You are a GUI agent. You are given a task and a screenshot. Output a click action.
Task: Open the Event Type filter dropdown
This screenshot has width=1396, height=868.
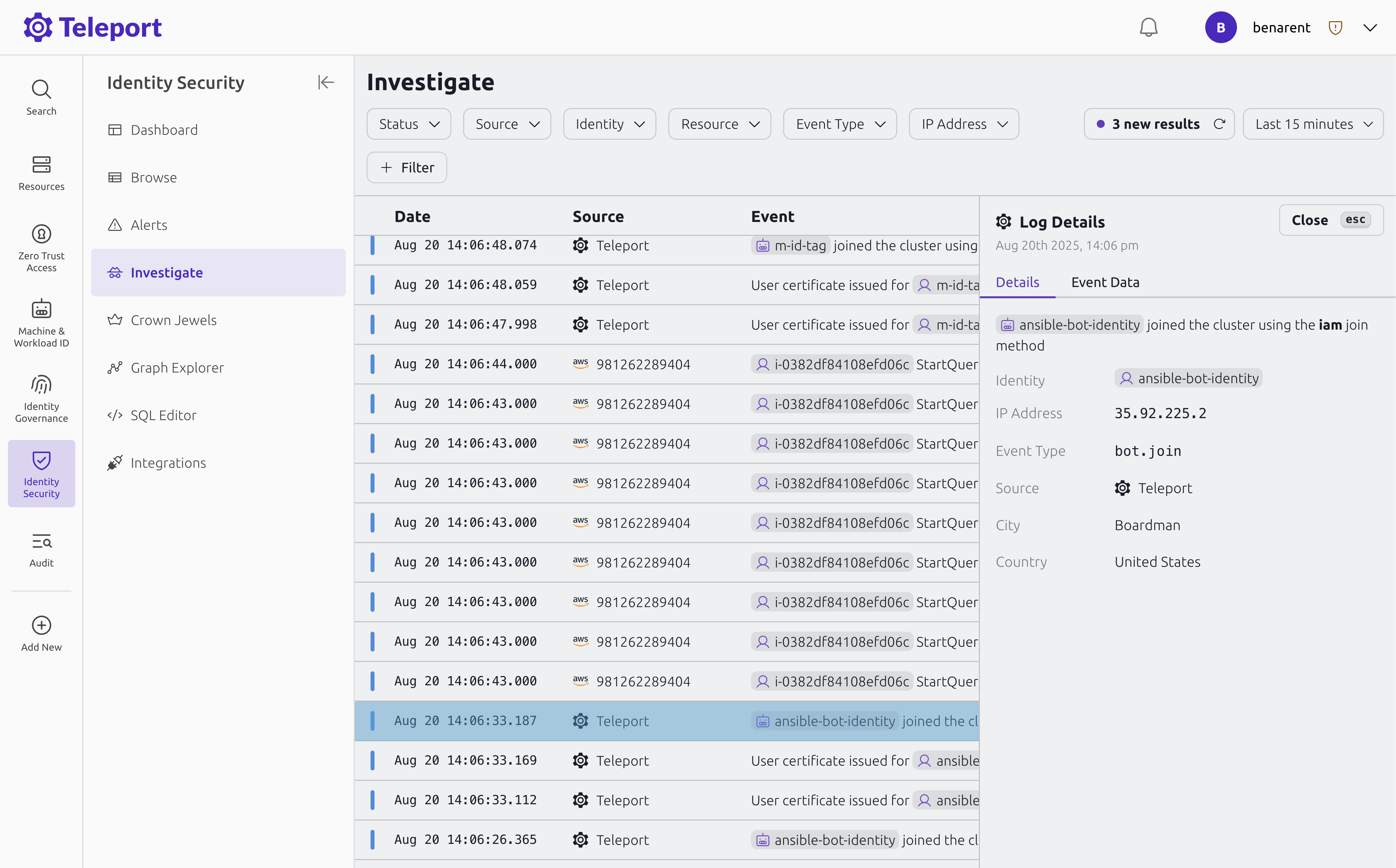pyautogui.click(x=839, y=124)
